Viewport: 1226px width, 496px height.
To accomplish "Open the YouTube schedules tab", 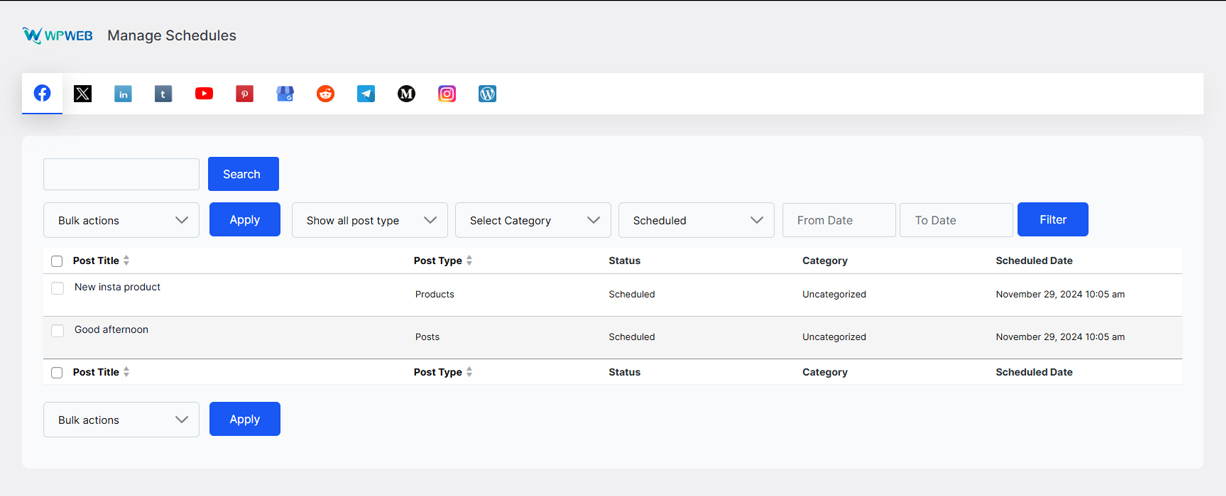I will tap(204, 94).
